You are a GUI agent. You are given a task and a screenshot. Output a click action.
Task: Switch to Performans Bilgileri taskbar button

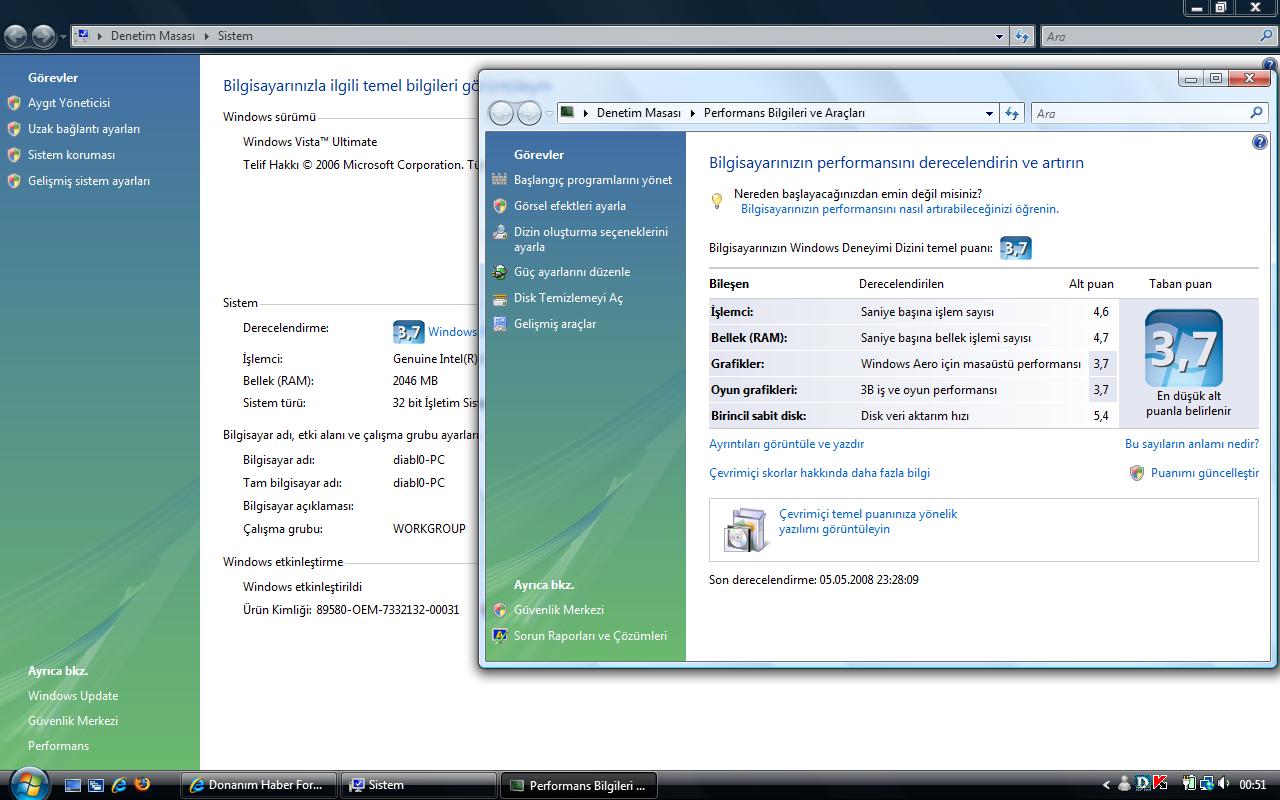pyautogui.click(x=578, y=785)
